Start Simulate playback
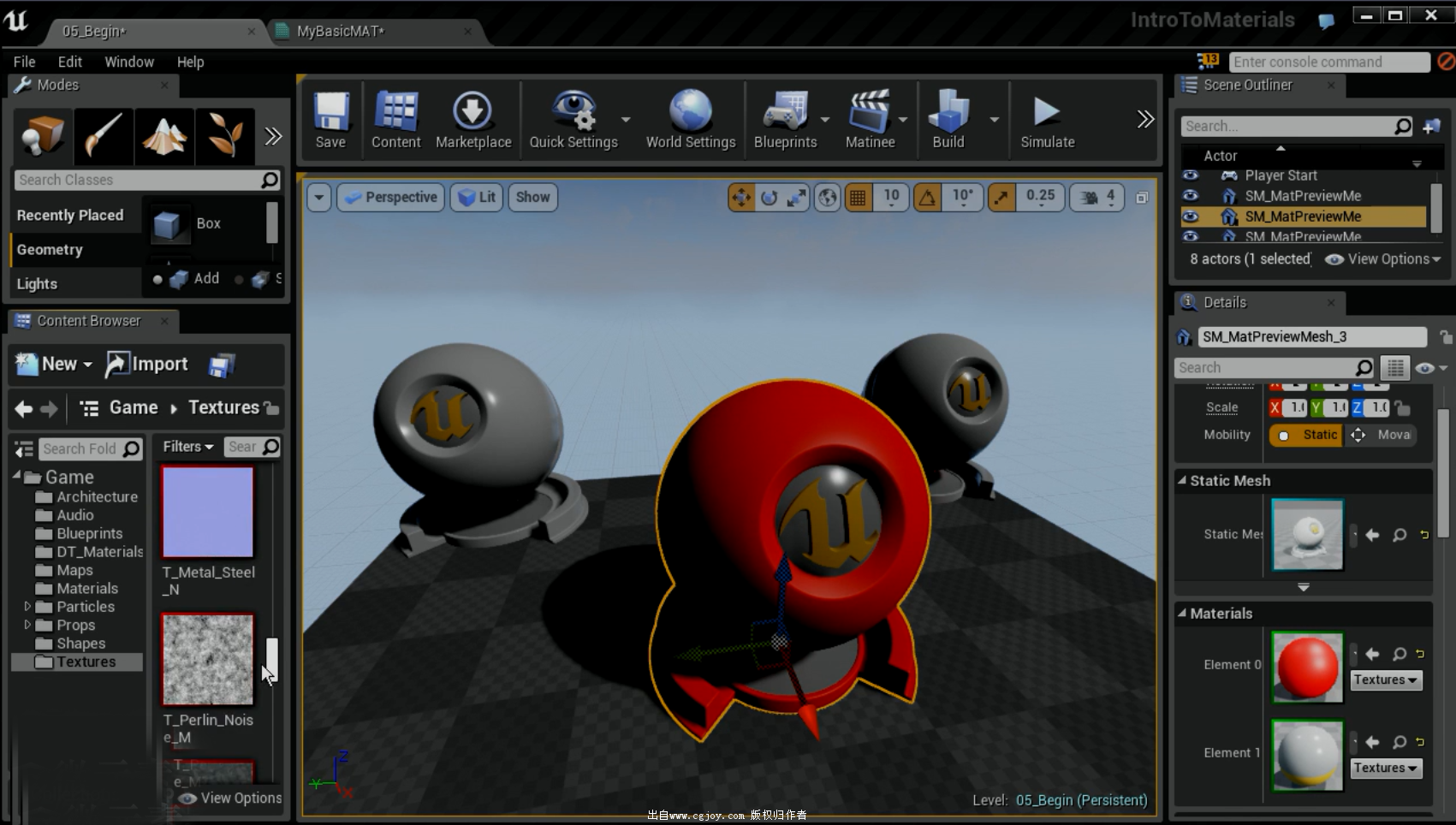The height and width of the screenshot is (825, 1456). [1047, 120]
